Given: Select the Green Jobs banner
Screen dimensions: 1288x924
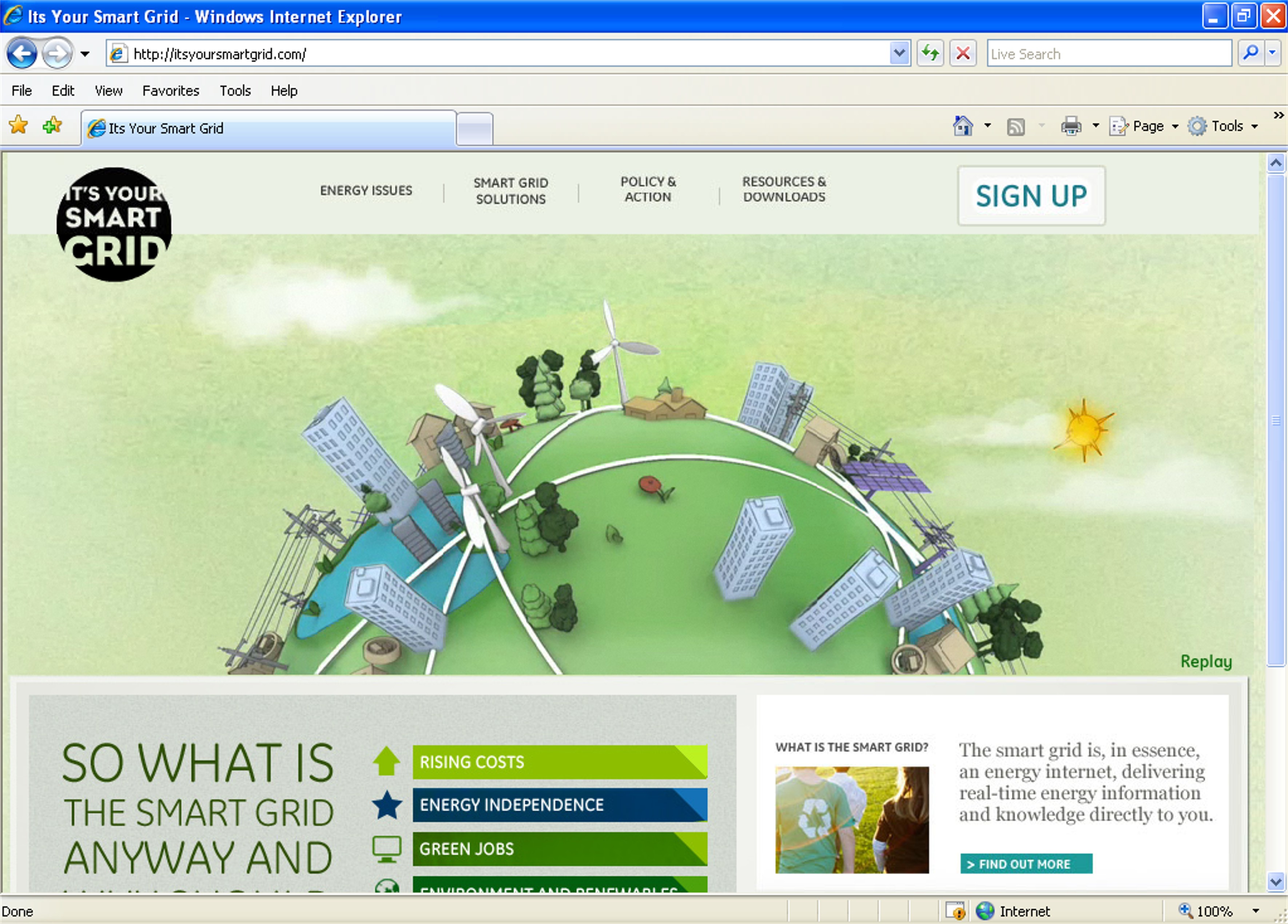Looking at the screenshot, I should pos(560,849).
